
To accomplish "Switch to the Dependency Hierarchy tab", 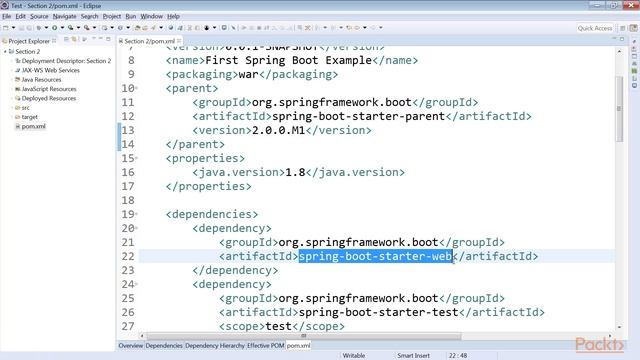I will click(x=215, y=346).
